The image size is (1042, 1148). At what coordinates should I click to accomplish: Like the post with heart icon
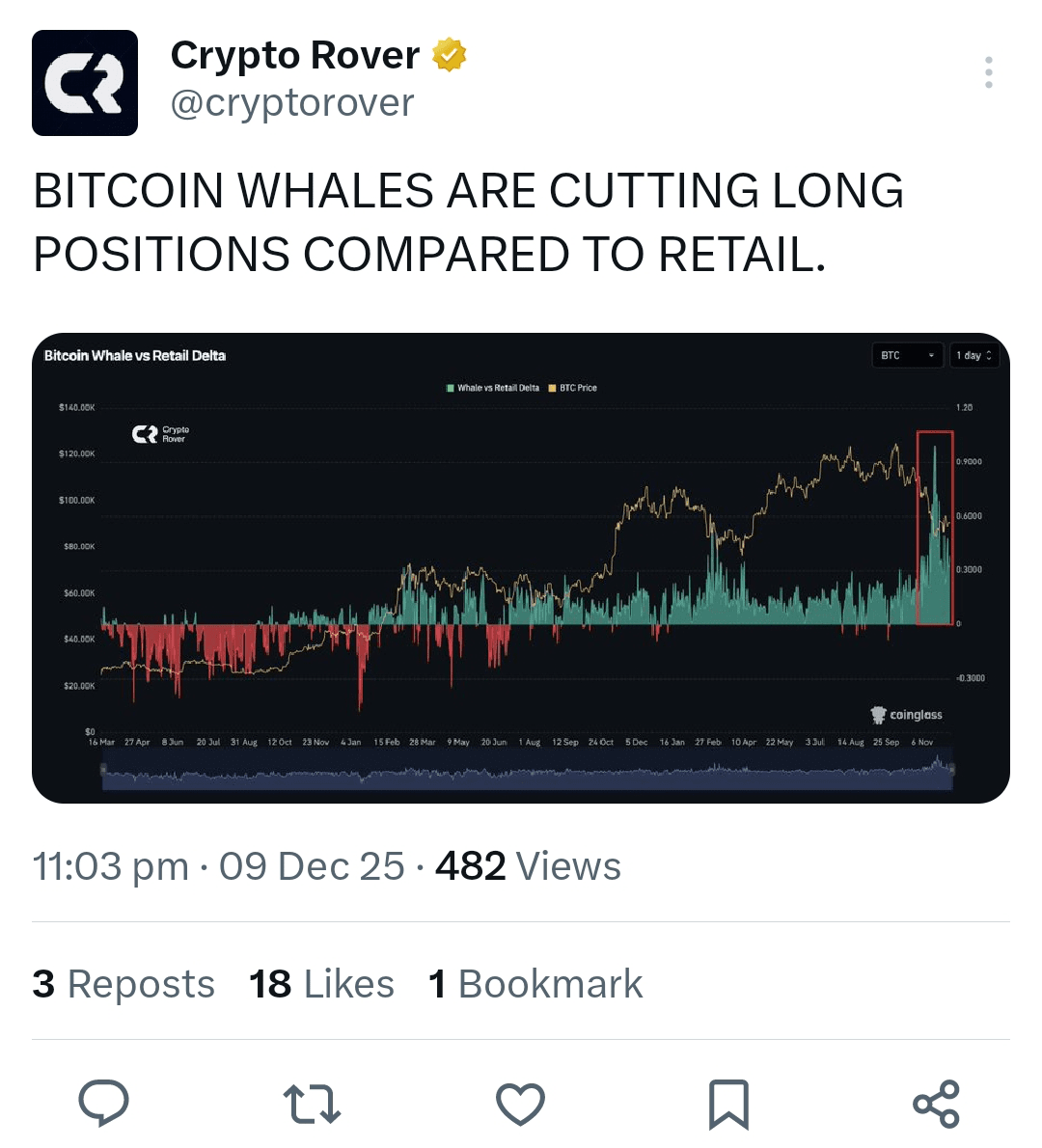[x=520, y=1104]
